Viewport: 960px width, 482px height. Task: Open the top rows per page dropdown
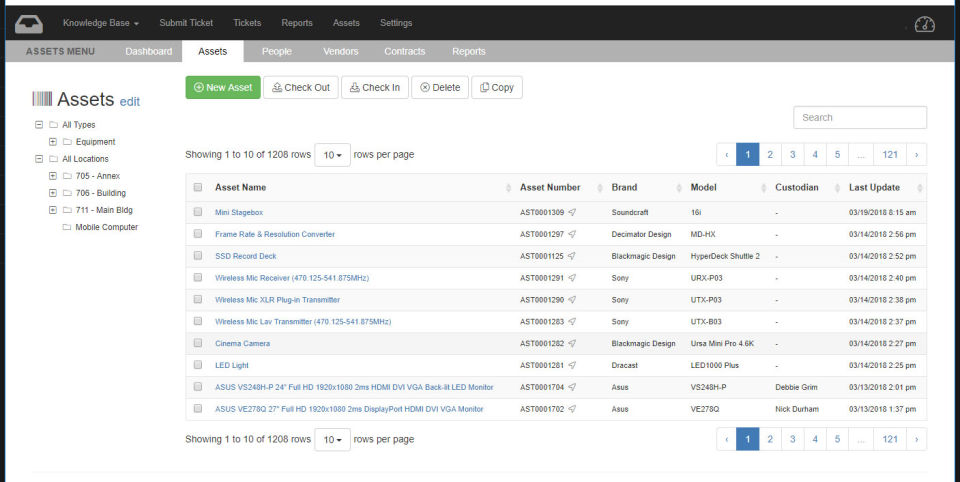[x=332, y=155]
